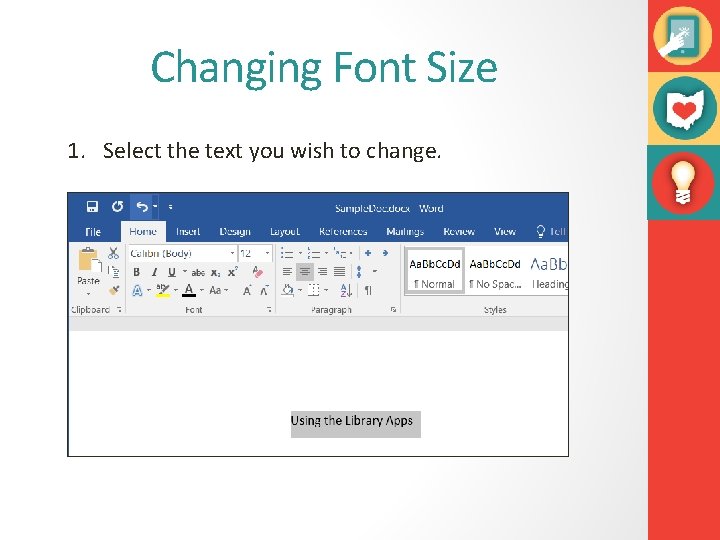Image resolution: width=720 pixels, height=540 pixels.
Task: Switch to the References tab
Action: 343,232
